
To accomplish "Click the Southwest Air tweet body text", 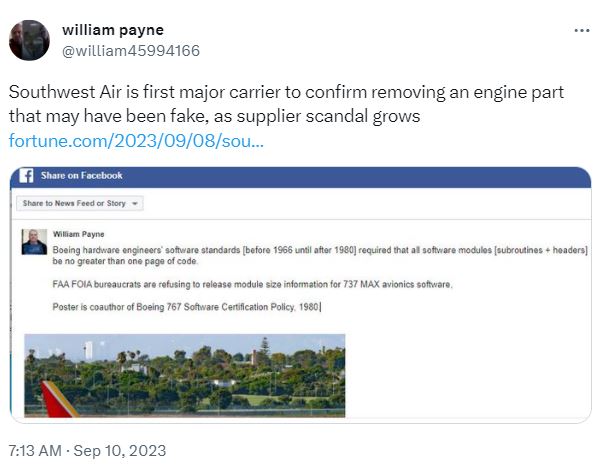I will pos(286,104).
